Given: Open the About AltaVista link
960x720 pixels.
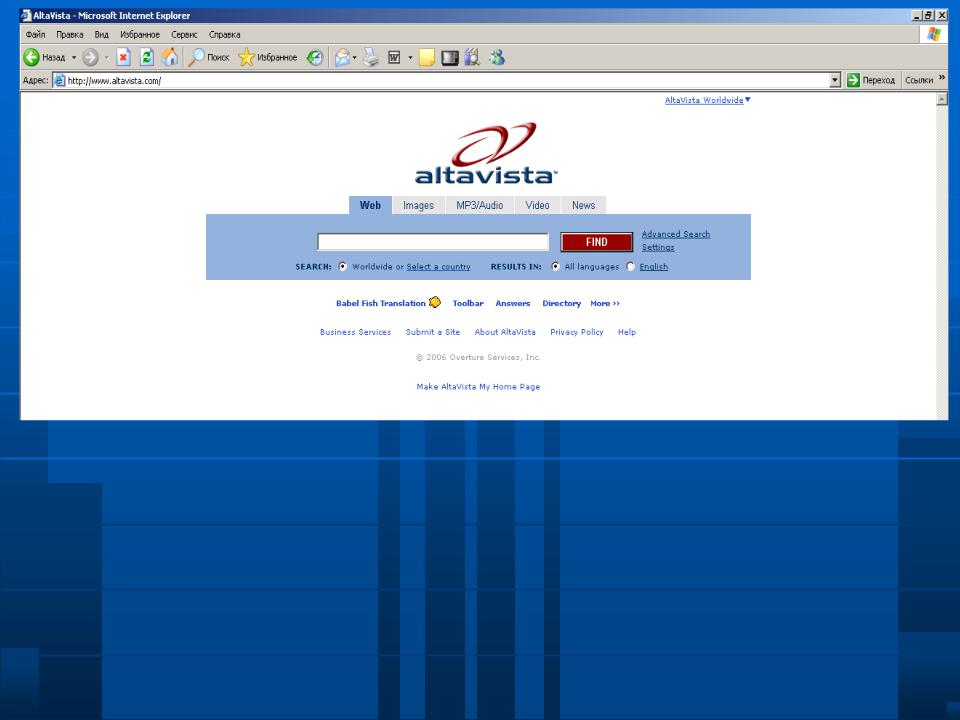Looking at the screenshot, I should [x=505, y=332].
